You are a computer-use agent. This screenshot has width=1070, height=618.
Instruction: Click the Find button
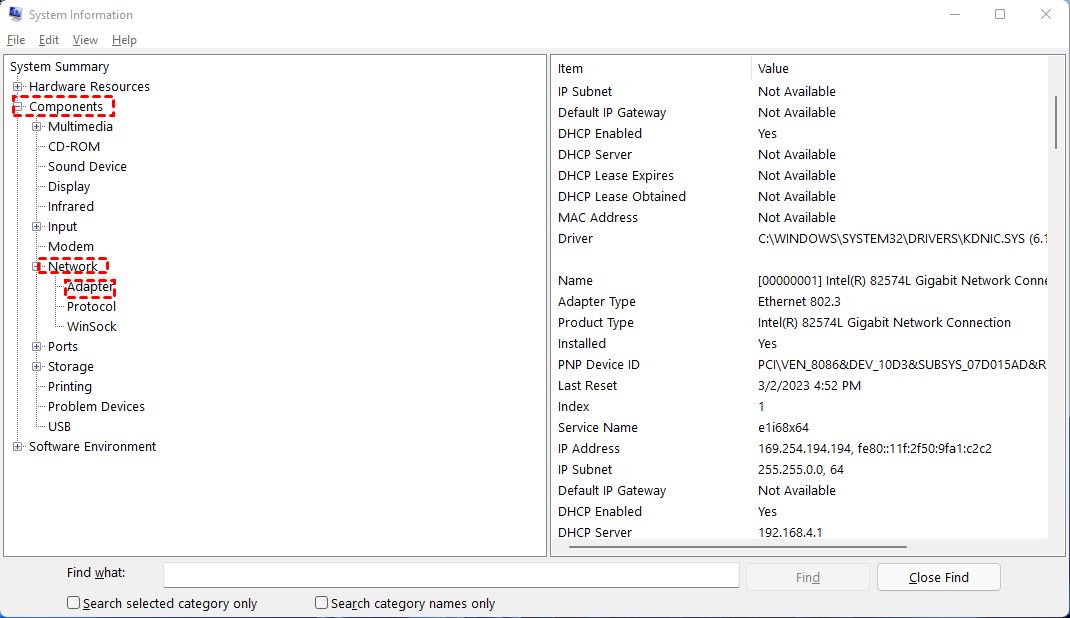pos(807,577)
